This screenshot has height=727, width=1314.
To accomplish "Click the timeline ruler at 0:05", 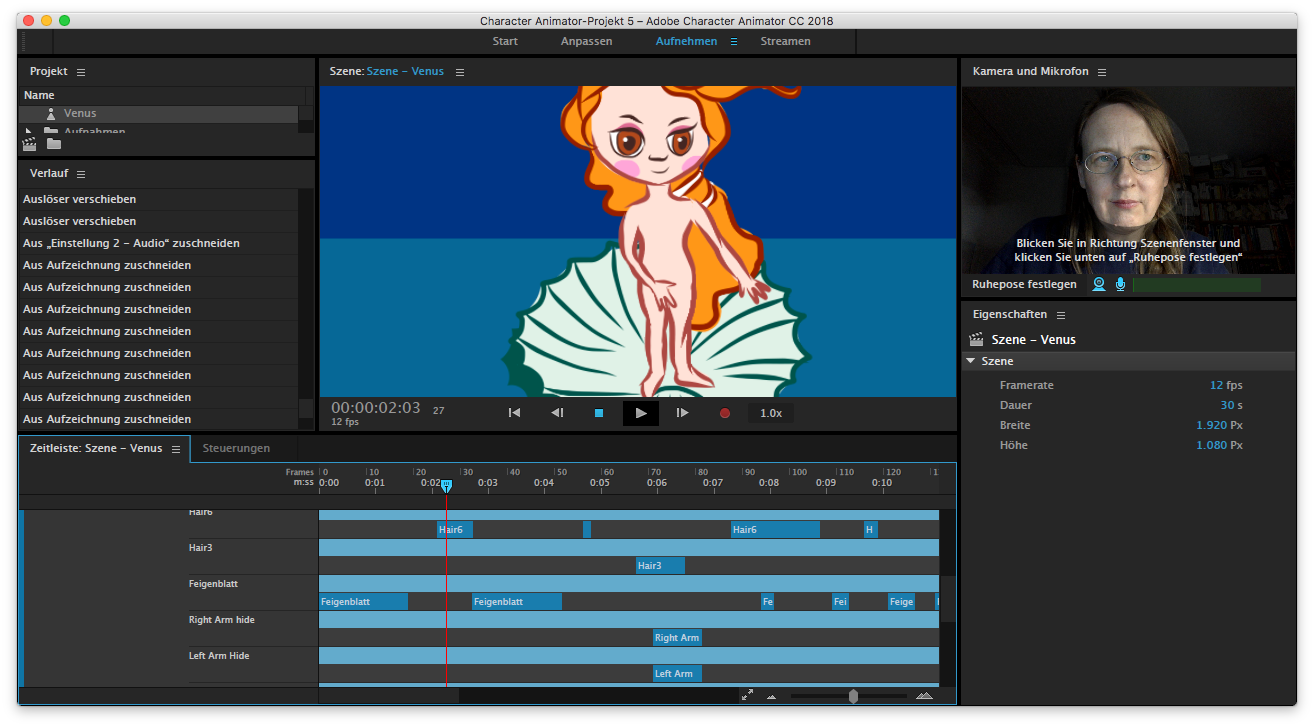I will (x=599, y=482).
